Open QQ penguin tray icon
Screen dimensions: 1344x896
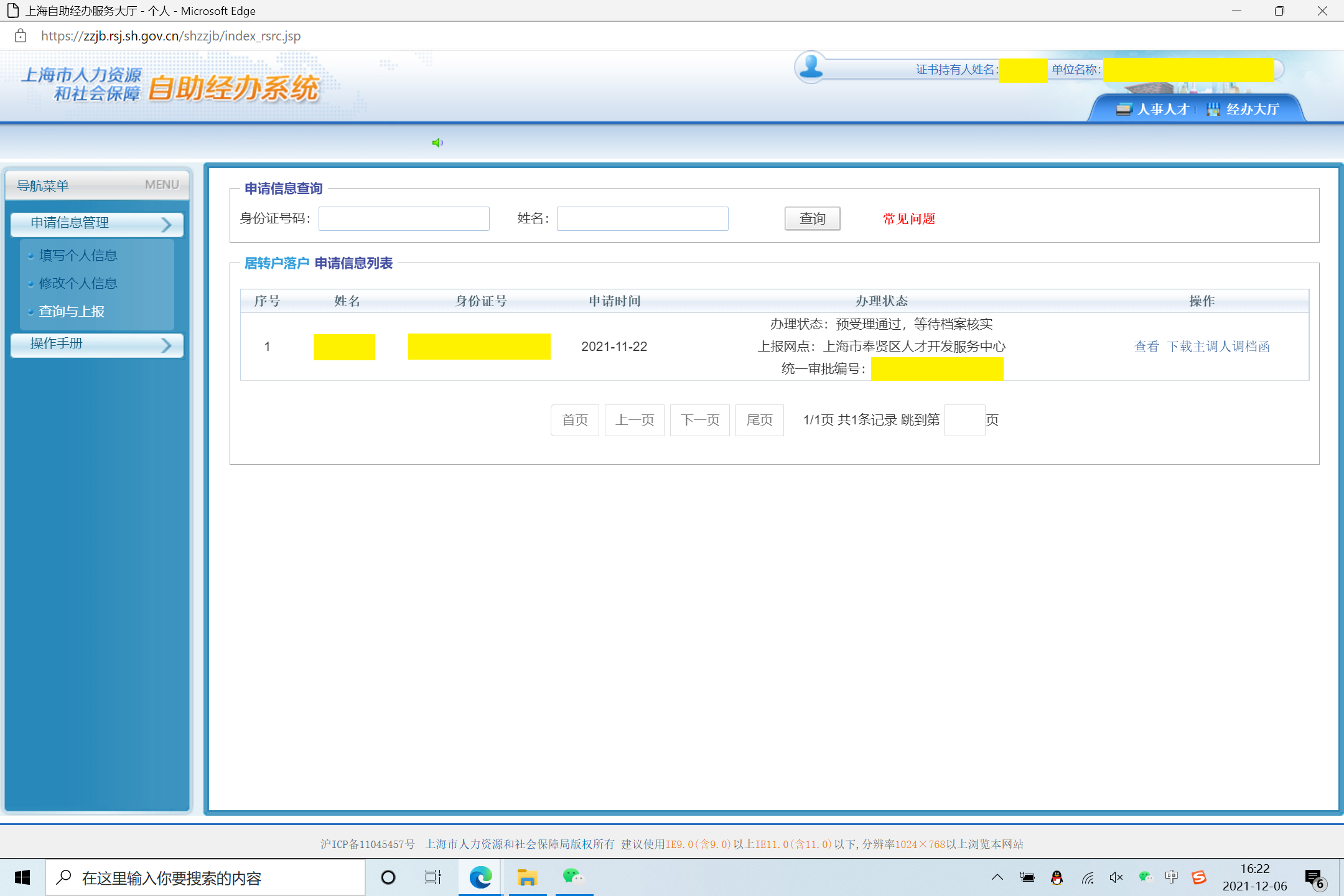(x=1057, y=878)
